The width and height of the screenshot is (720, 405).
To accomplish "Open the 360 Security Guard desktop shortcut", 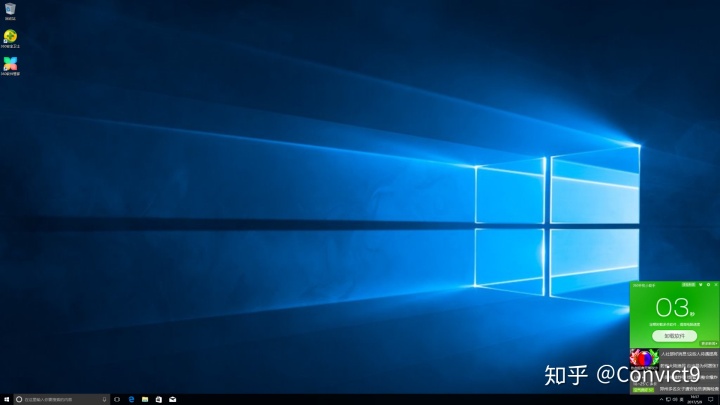I will coord(10,39).
